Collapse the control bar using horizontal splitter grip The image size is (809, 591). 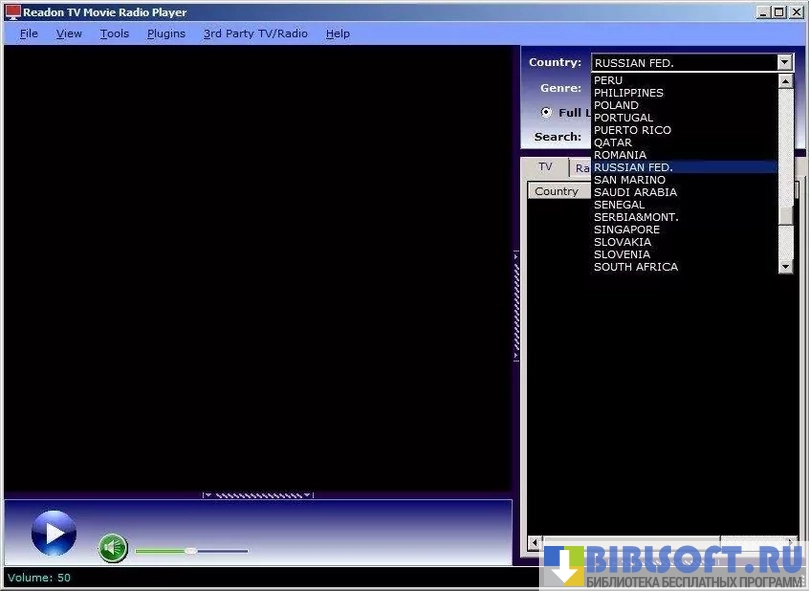(258, 495)
